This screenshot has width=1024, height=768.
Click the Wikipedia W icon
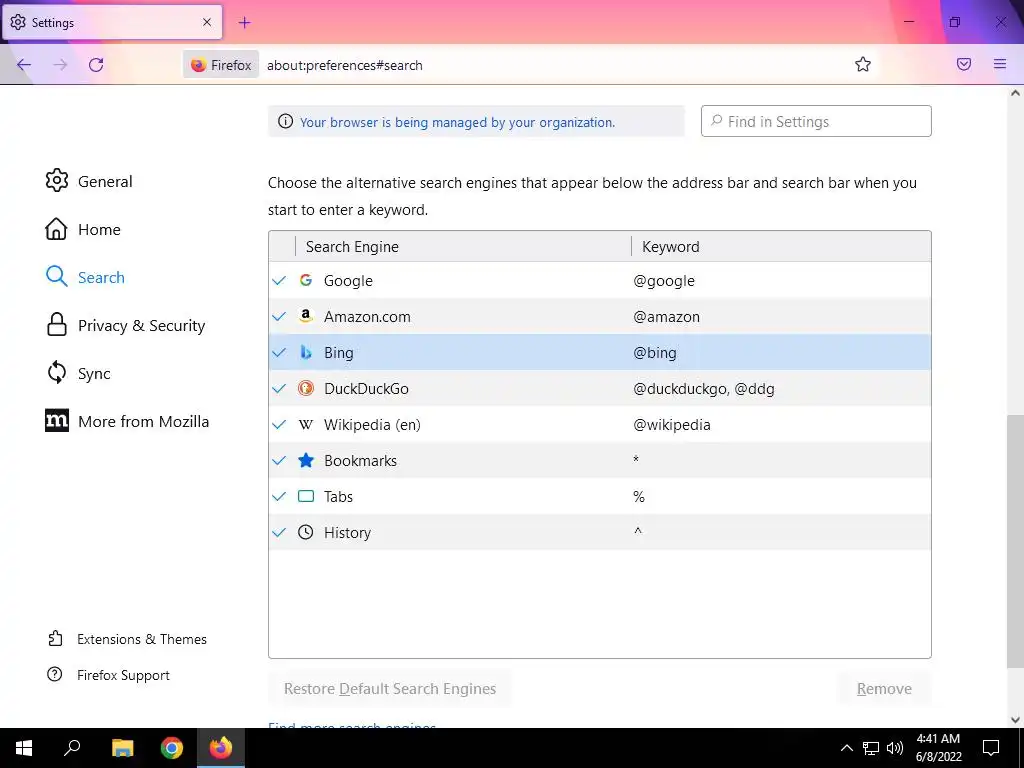[306, 424]
